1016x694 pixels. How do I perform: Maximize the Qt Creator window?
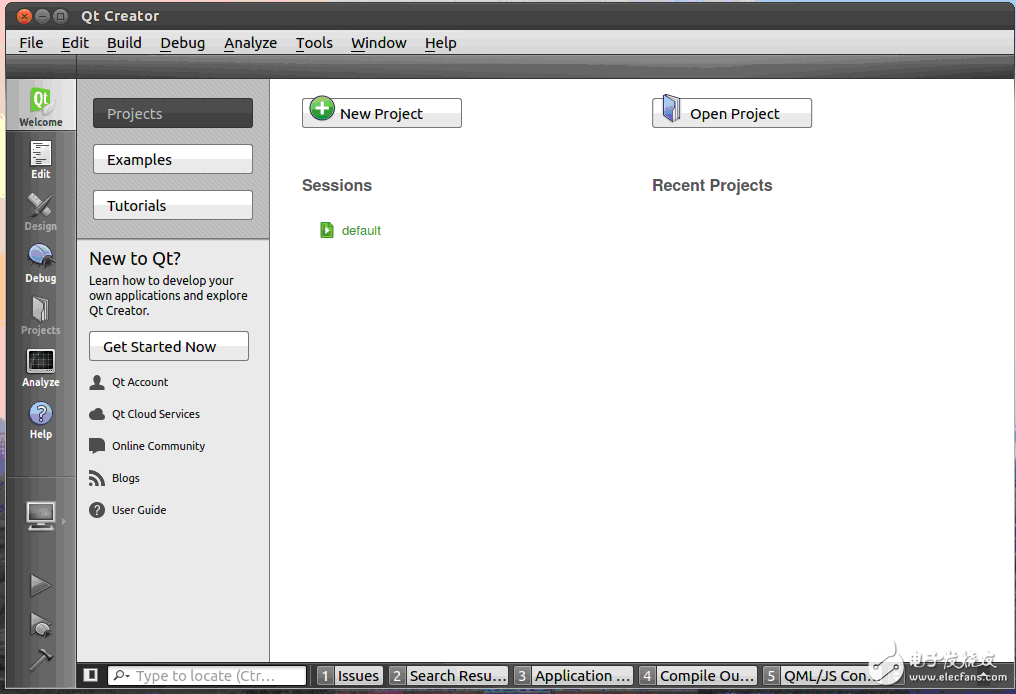click(60, 16)
